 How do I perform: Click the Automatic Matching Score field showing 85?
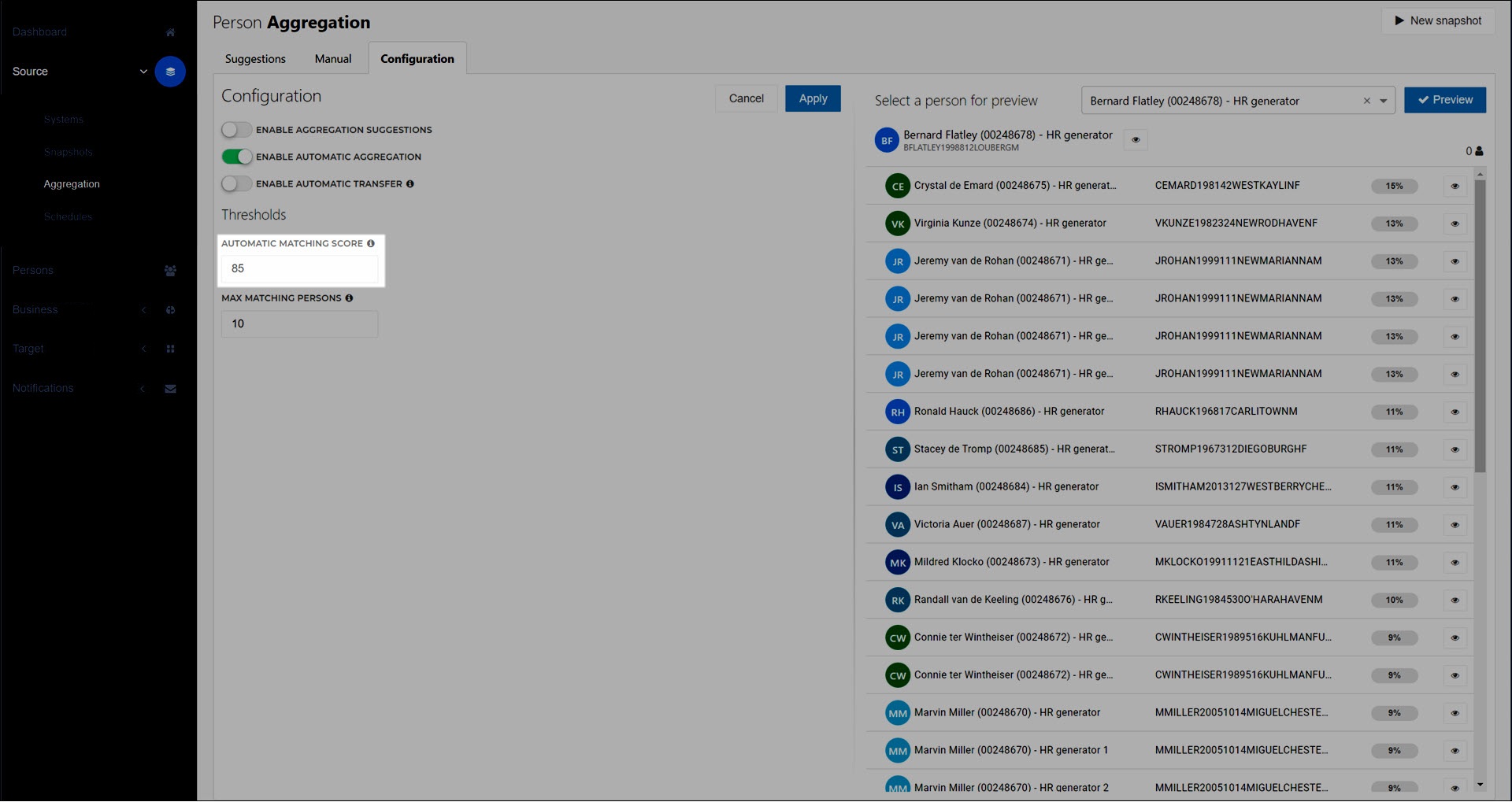(x=299, y=269)
